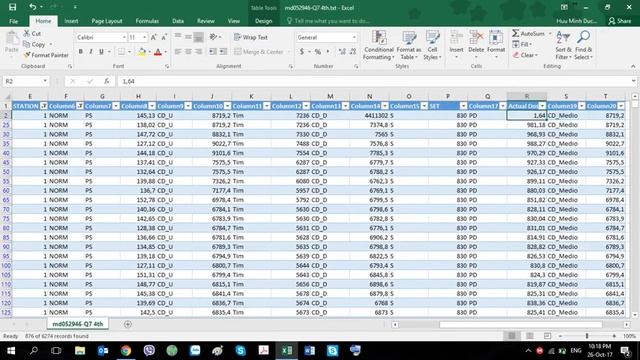
Task: Select the Format Painter brush
Action: [x=27, y=55]
